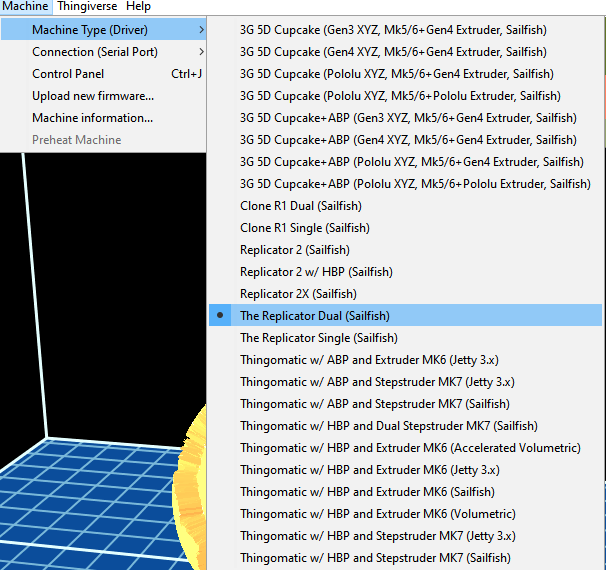
Task: Select Thingomatic ABP Stepstruder MK7 (Sailfish)
Action: tap(405, 404)
